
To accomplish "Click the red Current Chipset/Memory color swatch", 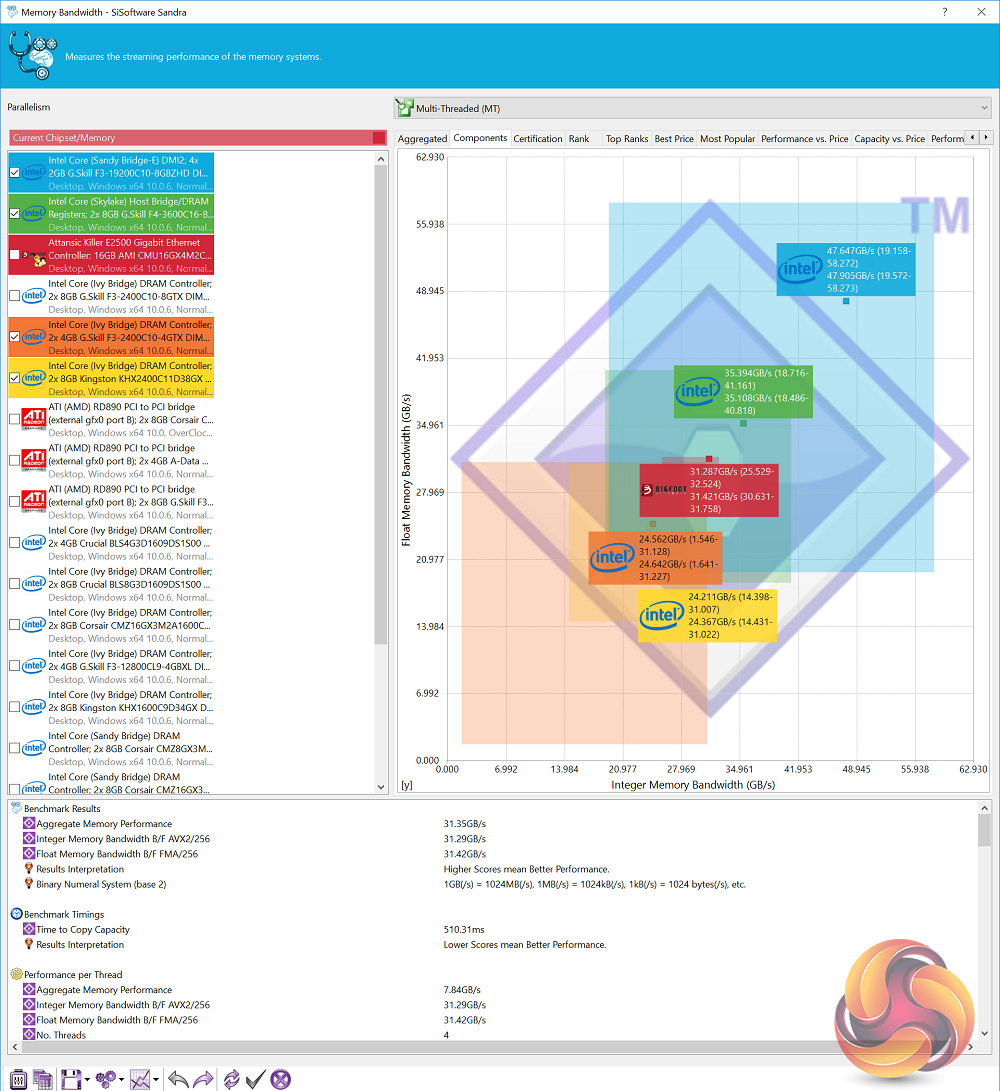I will pos(379,138).
